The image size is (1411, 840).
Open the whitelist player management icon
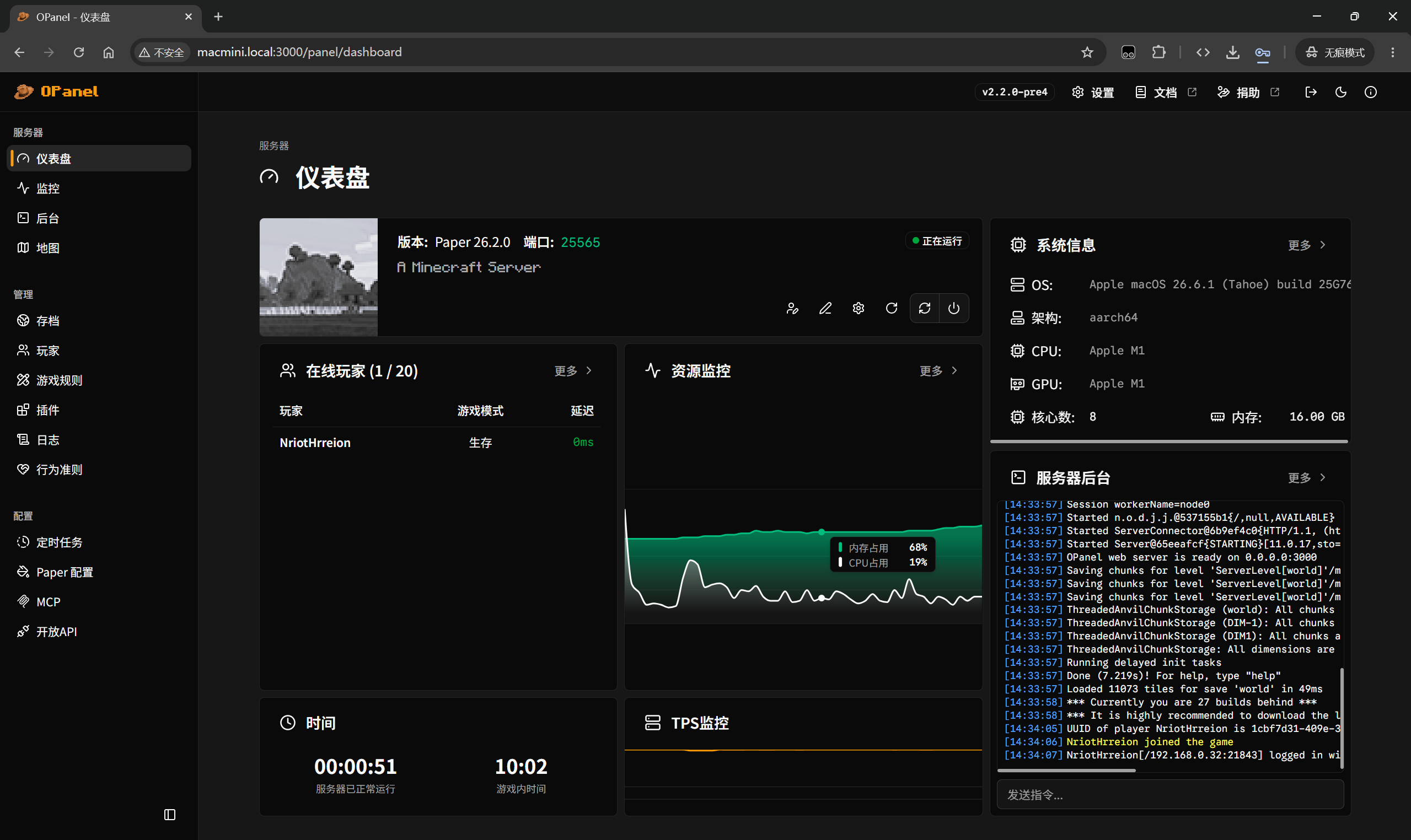pyautogui.click(x=792, y=309)
